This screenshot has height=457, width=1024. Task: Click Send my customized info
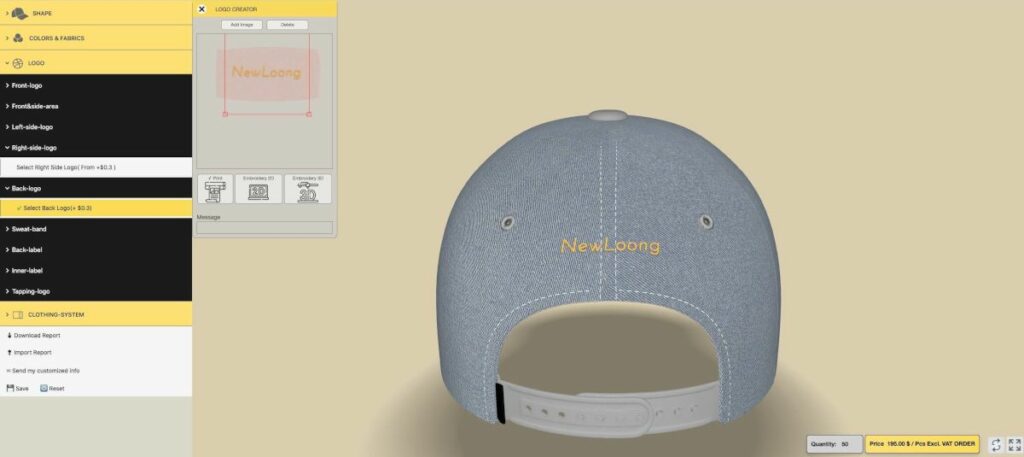pyautogui.click(x=43, y=371)
